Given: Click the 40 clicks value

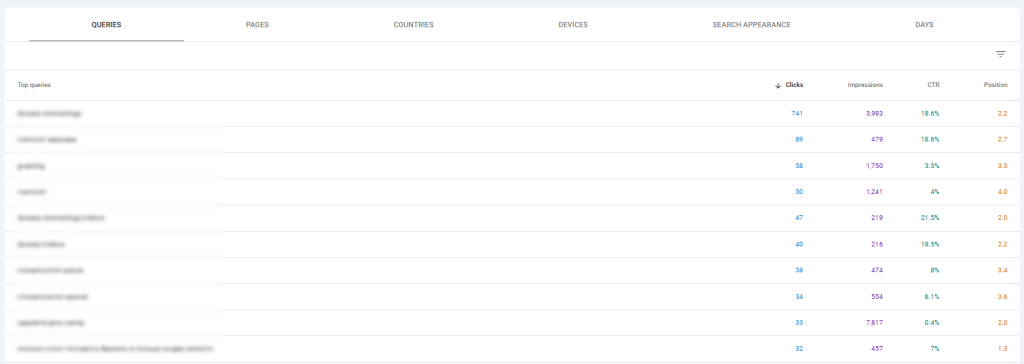Looking at the screenshot, I should point(799,244).
